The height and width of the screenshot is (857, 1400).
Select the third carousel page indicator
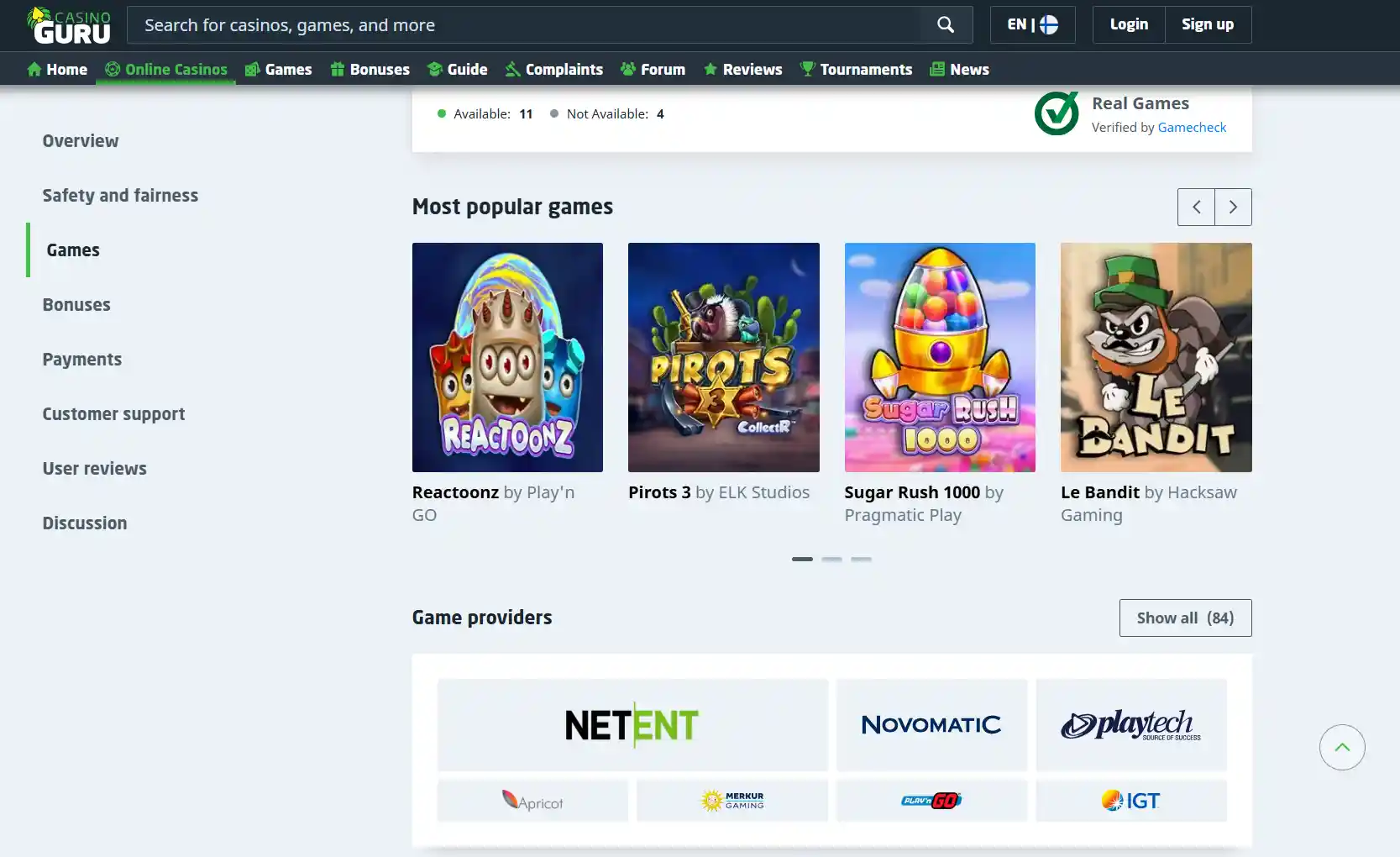tap(861, 559)
